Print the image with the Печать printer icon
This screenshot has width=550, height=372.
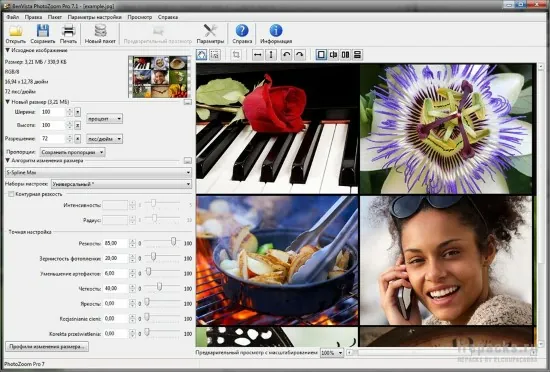point(68,34)
